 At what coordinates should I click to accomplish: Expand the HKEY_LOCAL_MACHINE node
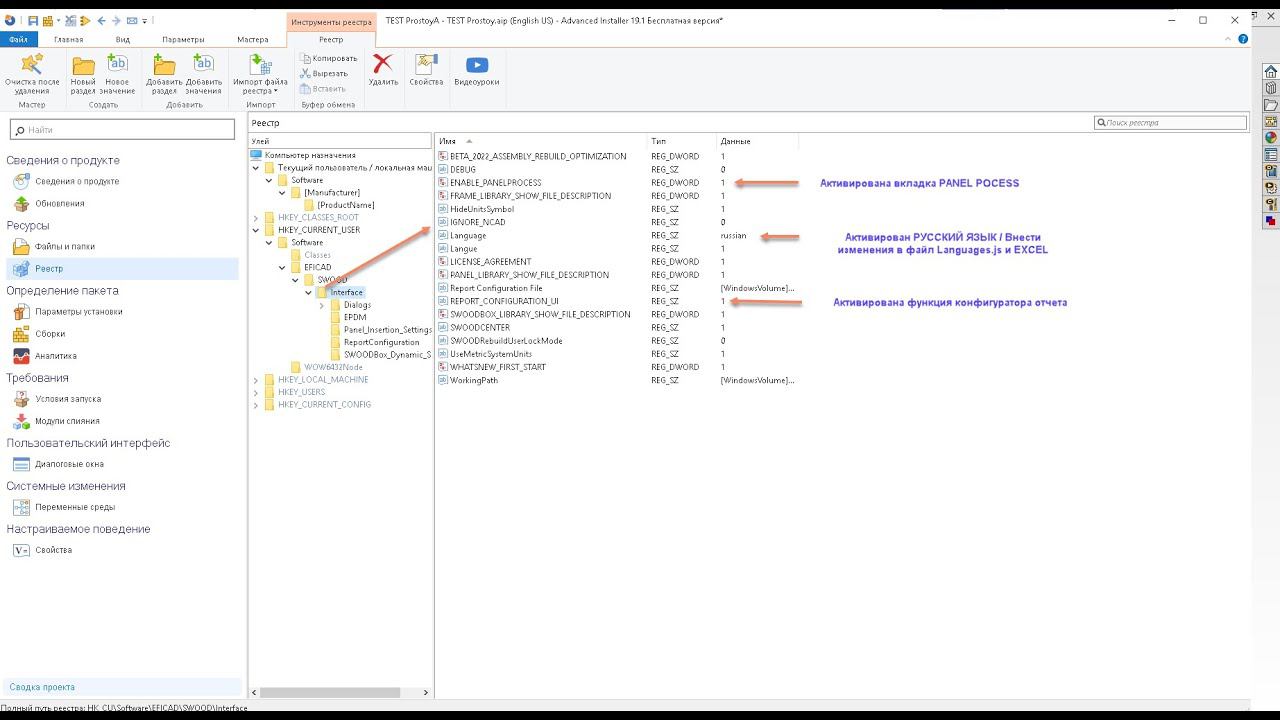coord(256,380)
